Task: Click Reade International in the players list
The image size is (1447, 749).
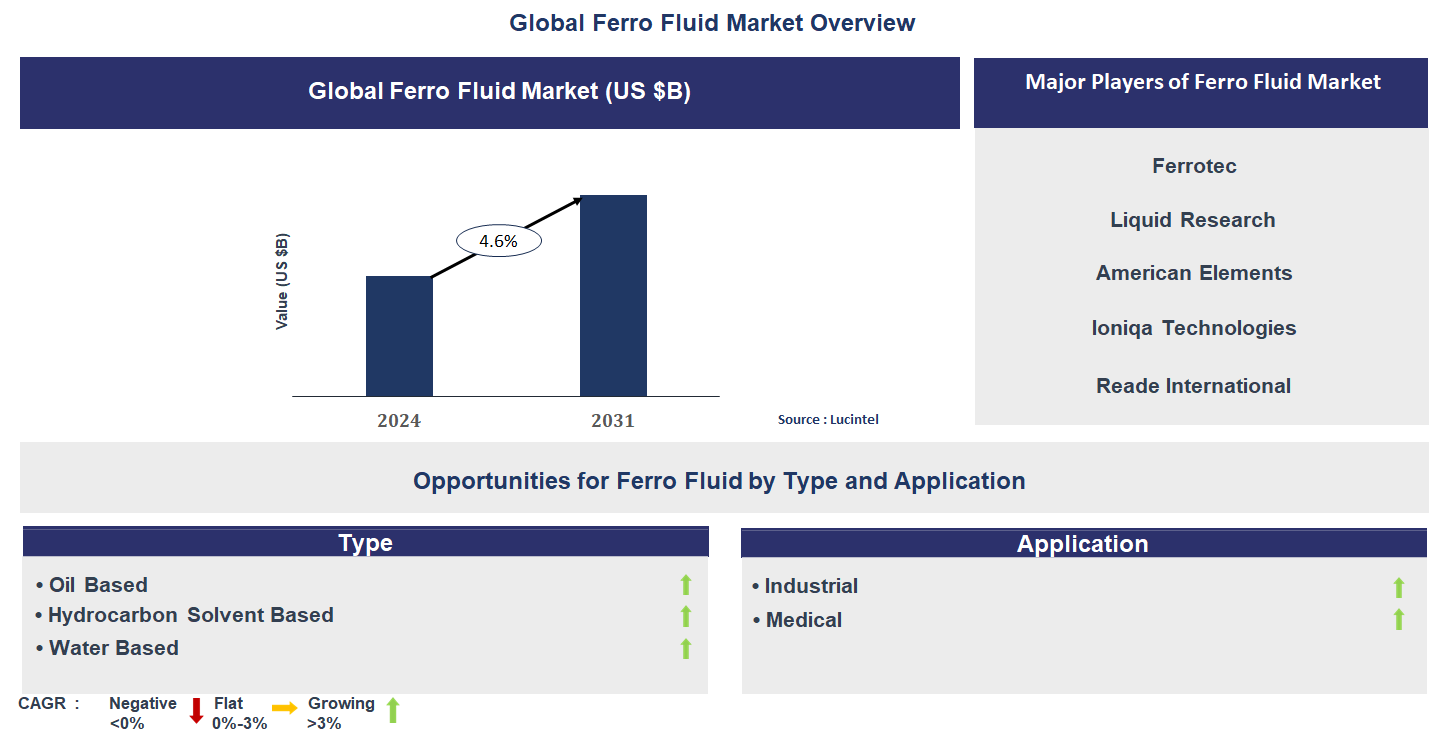Action: [1193, 385]
